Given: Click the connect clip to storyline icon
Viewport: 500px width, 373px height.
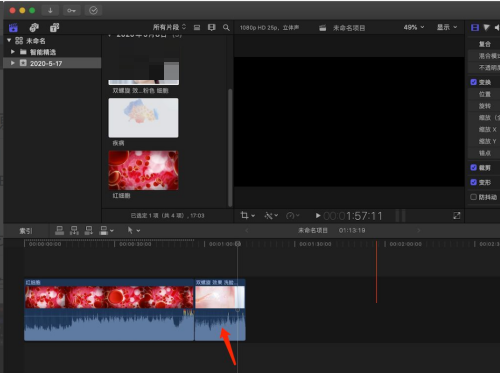Looking at the screenshot, I should [59, 230].
